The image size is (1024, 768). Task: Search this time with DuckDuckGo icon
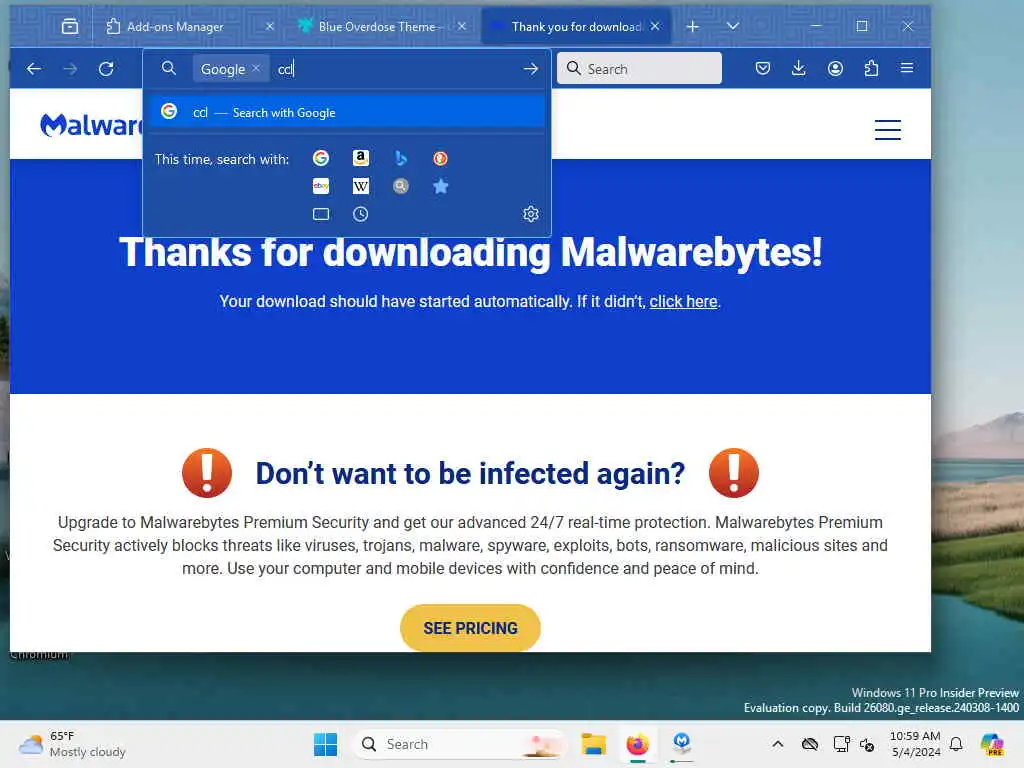tap(440, 158)
